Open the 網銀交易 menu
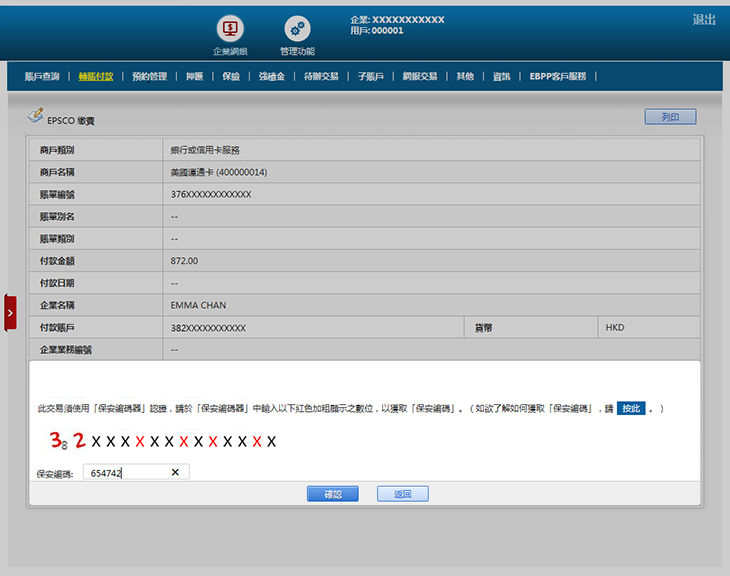 pyautogui.click(x=420, y=76)
